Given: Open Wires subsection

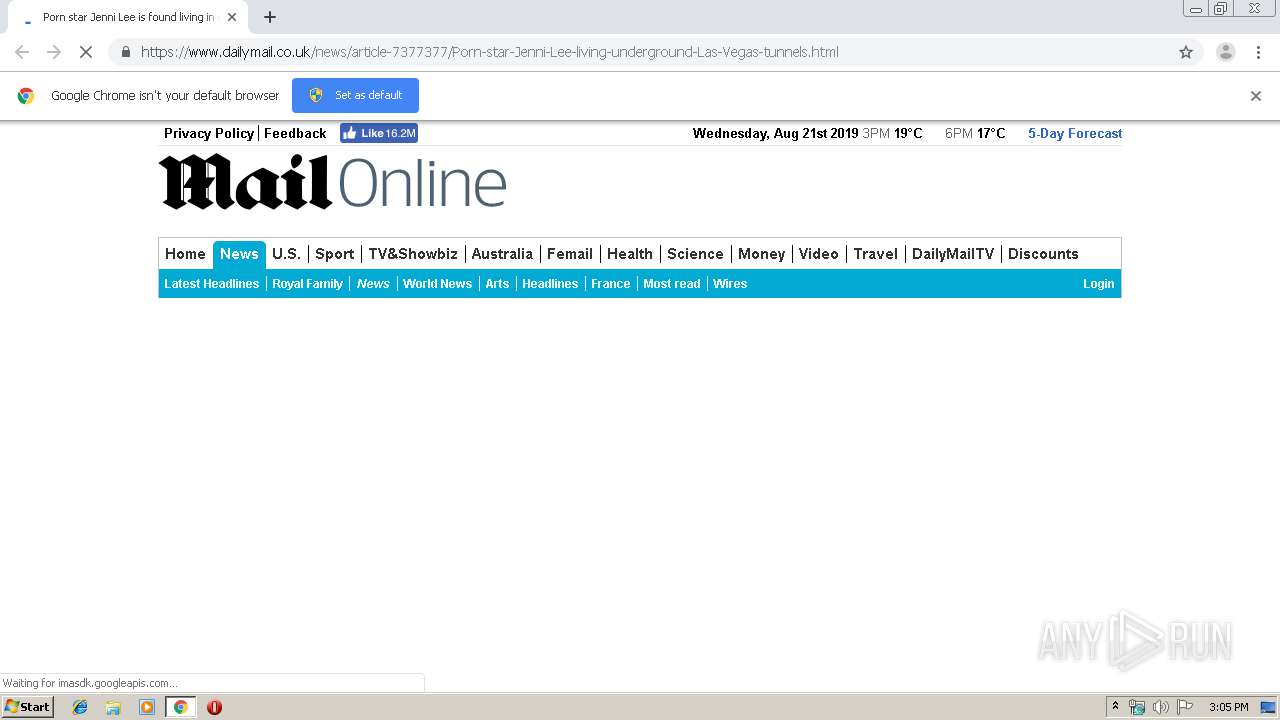Looking at the screenshot, I should coord(730,284).
